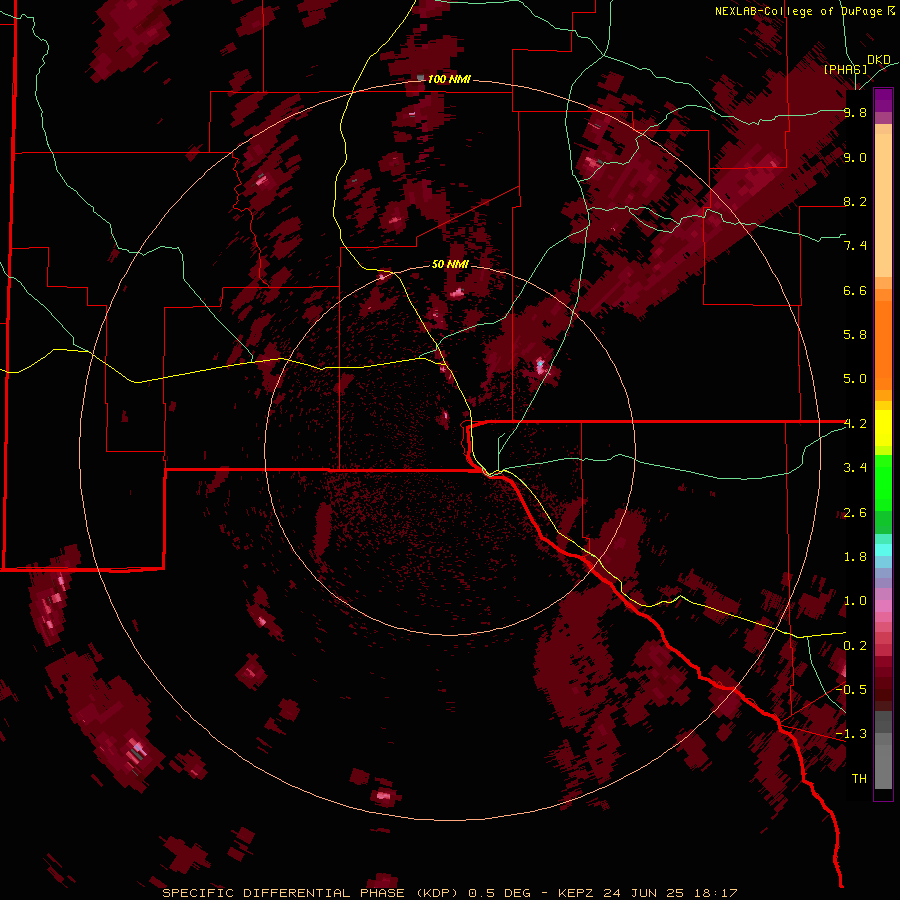Click the 4.2 legend value
Screen dimensions: 900x900
pyautogui.click(x=855, y=424)
